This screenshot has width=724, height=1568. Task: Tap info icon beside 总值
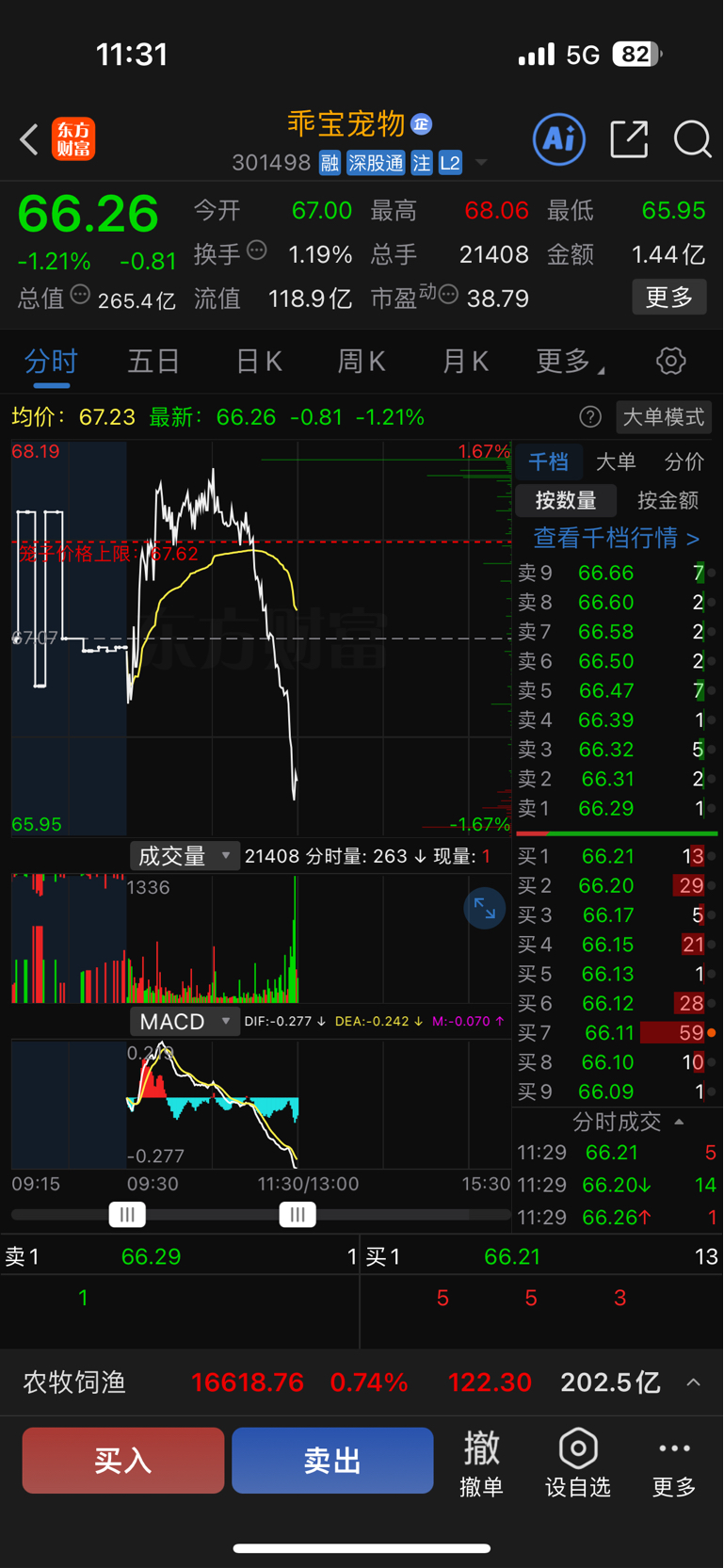(x=81, y=295)
